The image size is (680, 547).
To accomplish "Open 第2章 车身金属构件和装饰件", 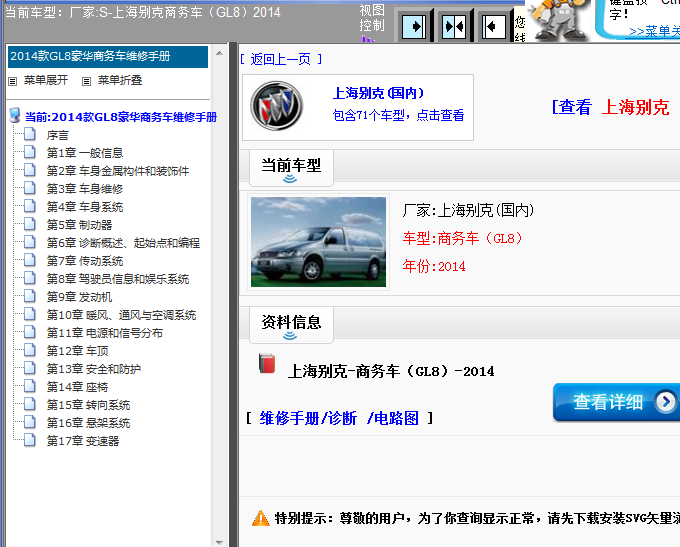I will (x=118, y=171).
